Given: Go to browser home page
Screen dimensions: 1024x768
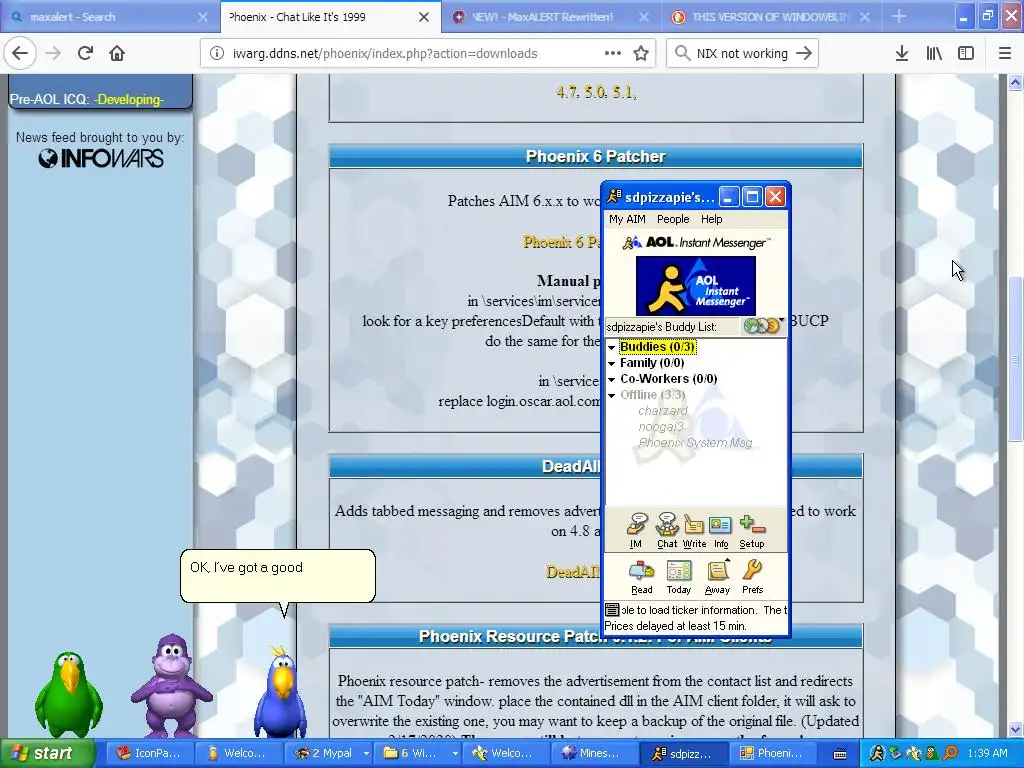Looking at the screenshot, I should [117, 54].
